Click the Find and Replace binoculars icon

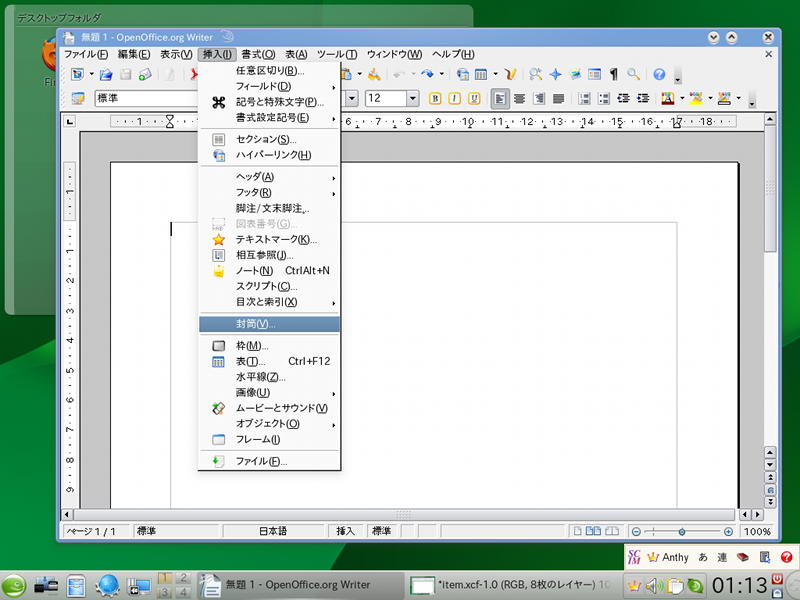click(x=535, y=74)
